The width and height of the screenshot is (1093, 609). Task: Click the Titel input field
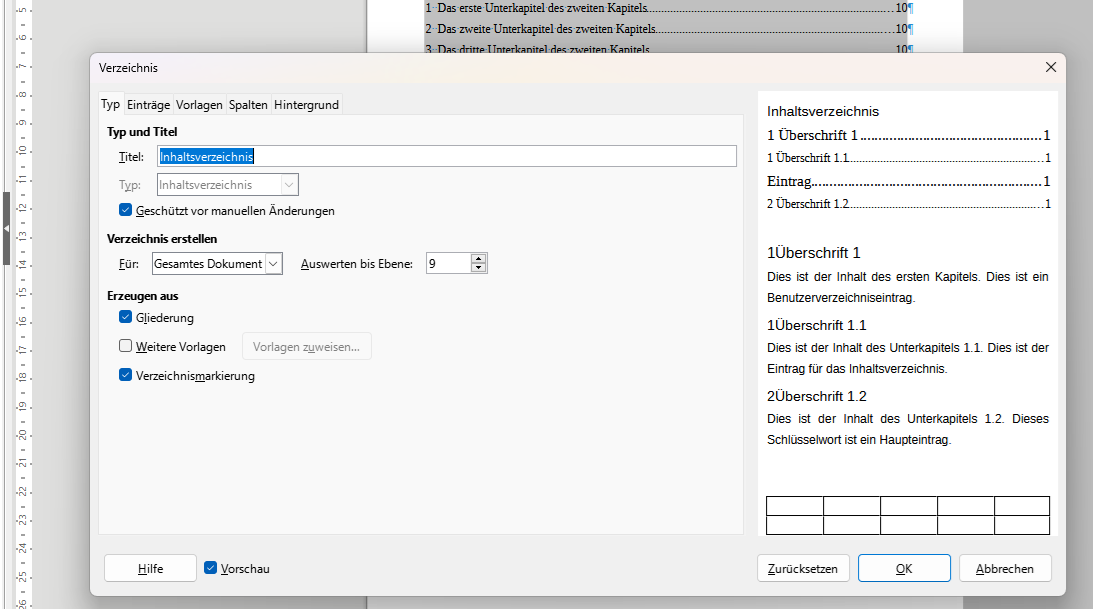coord(447,156)
